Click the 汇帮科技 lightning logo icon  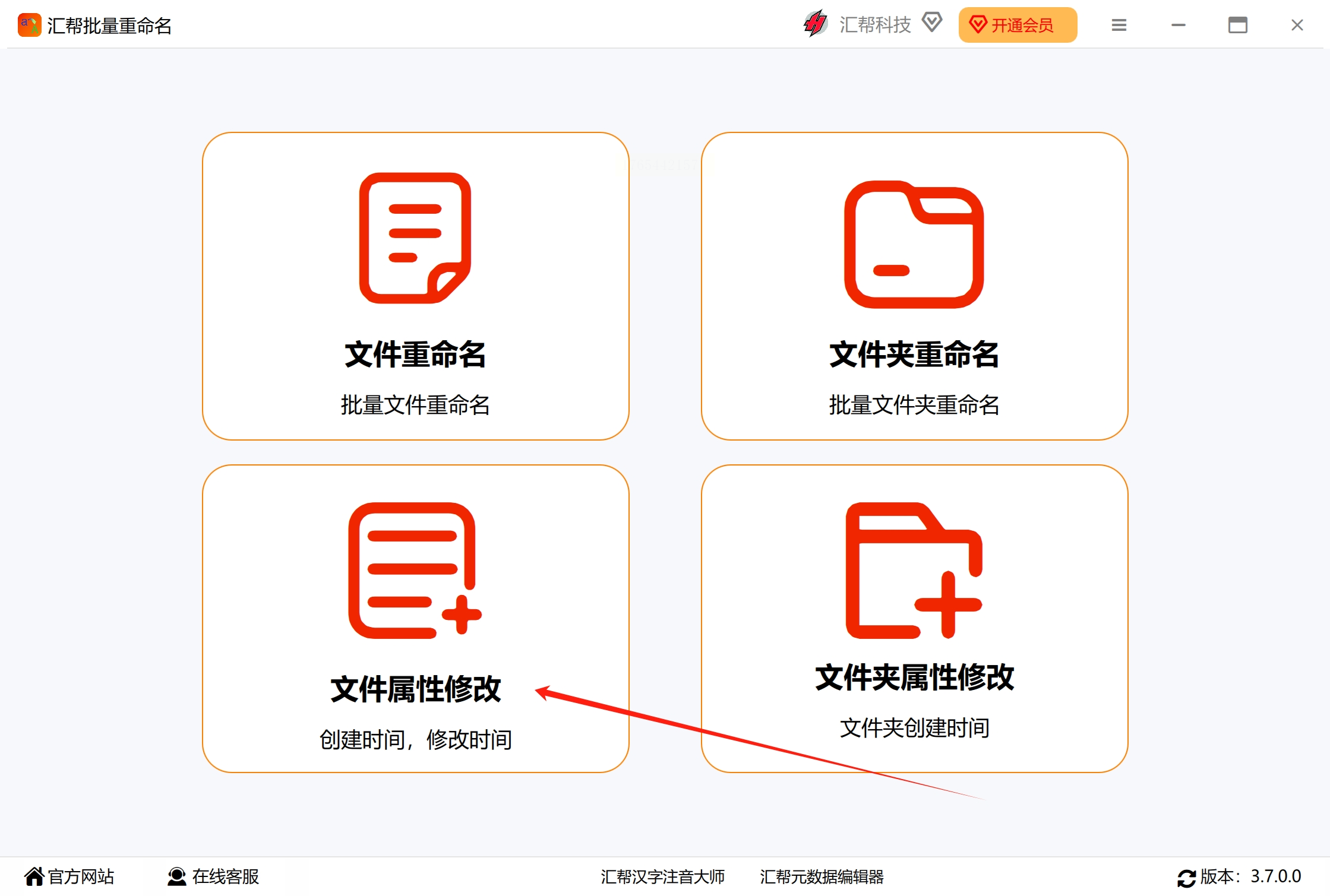click(816, 24)
